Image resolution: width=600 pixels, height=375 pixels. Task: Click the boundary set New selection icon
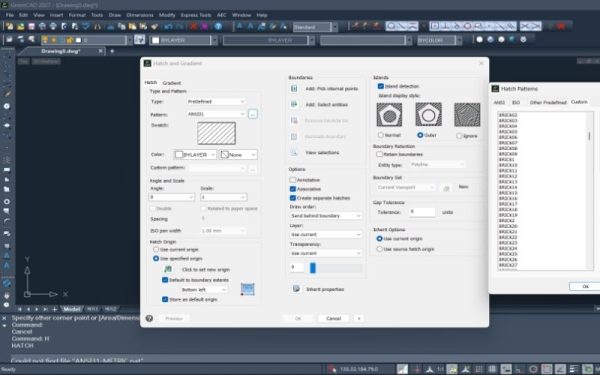tap(446, 188)
